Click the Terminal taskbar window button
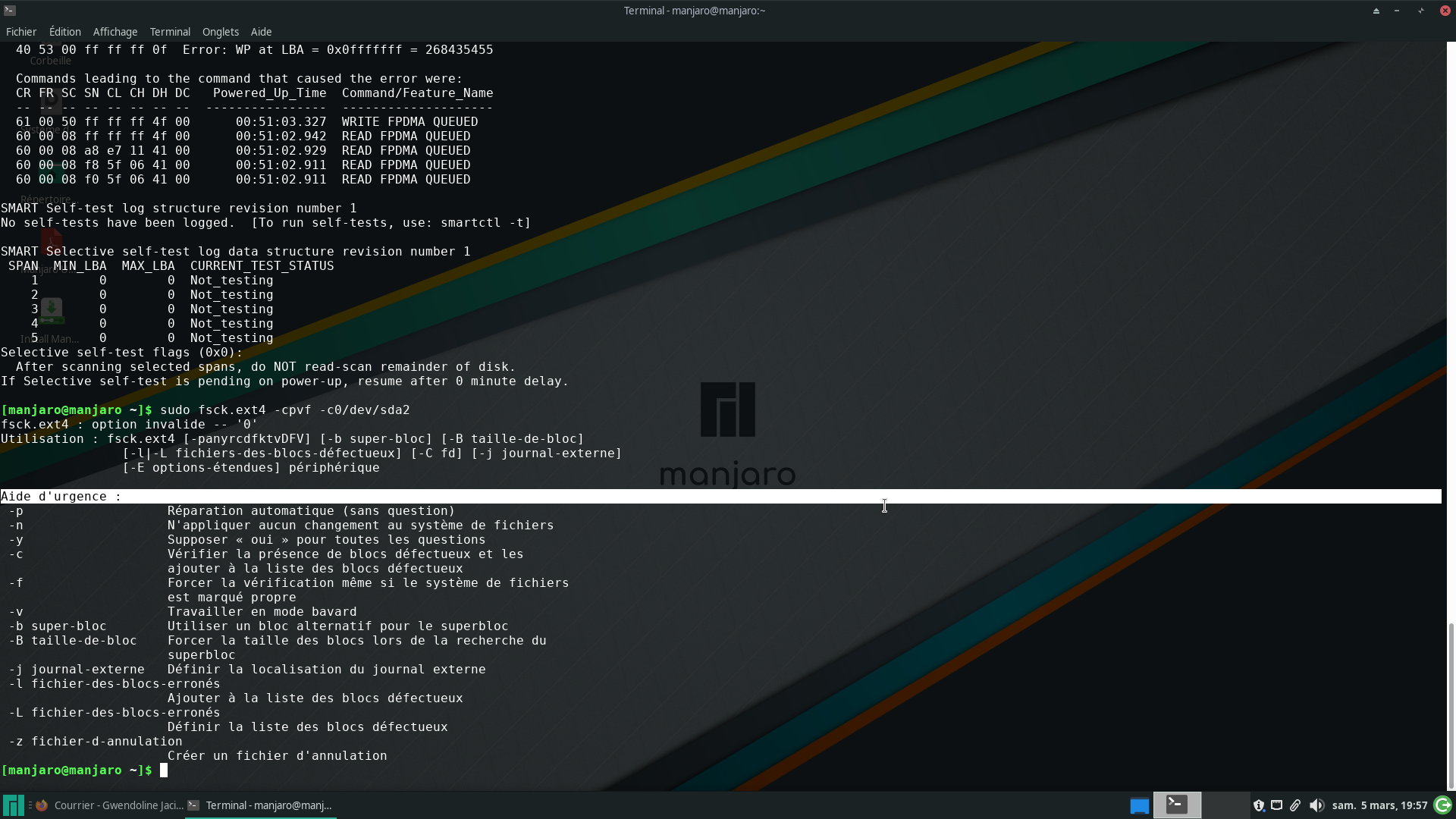 261,805
